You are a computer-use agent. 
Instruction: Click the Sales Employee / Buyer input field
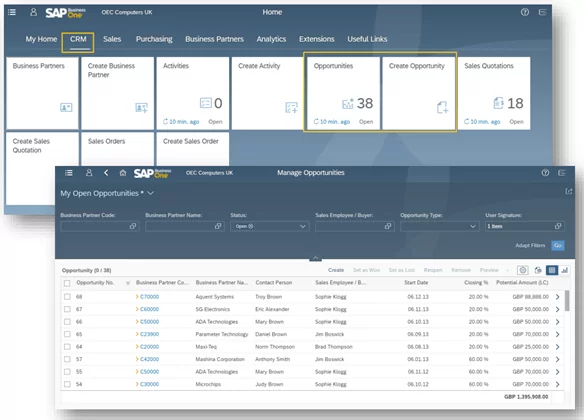pos(354,226)
